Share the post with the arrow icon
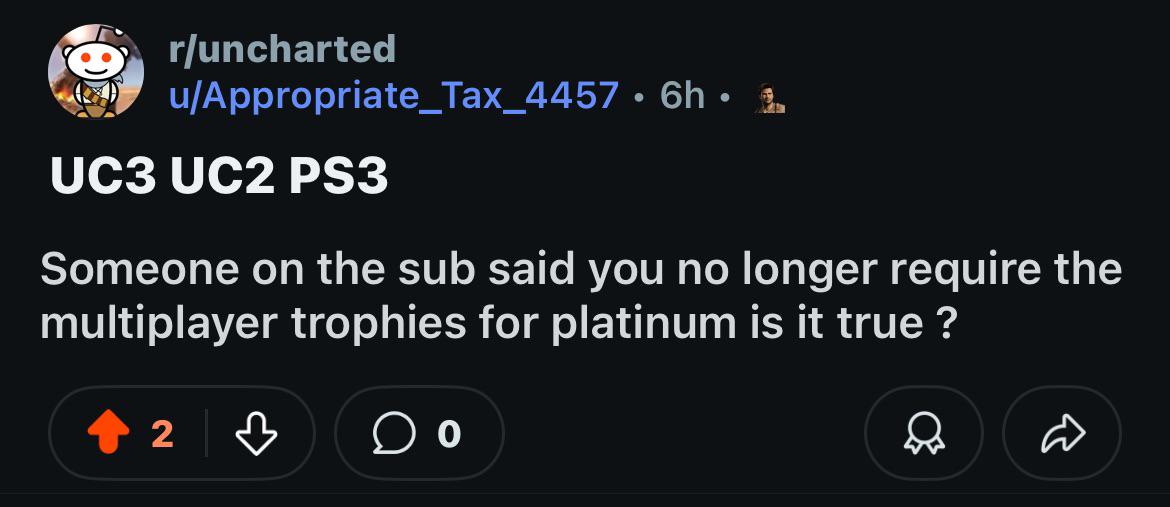1170x507 pixels. [x=1063, y=433]
